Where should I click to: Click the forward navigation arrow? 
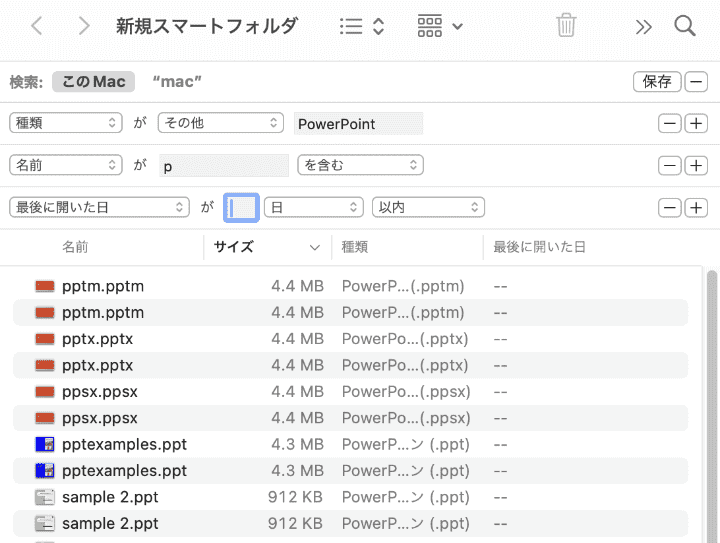coord(84,26)
